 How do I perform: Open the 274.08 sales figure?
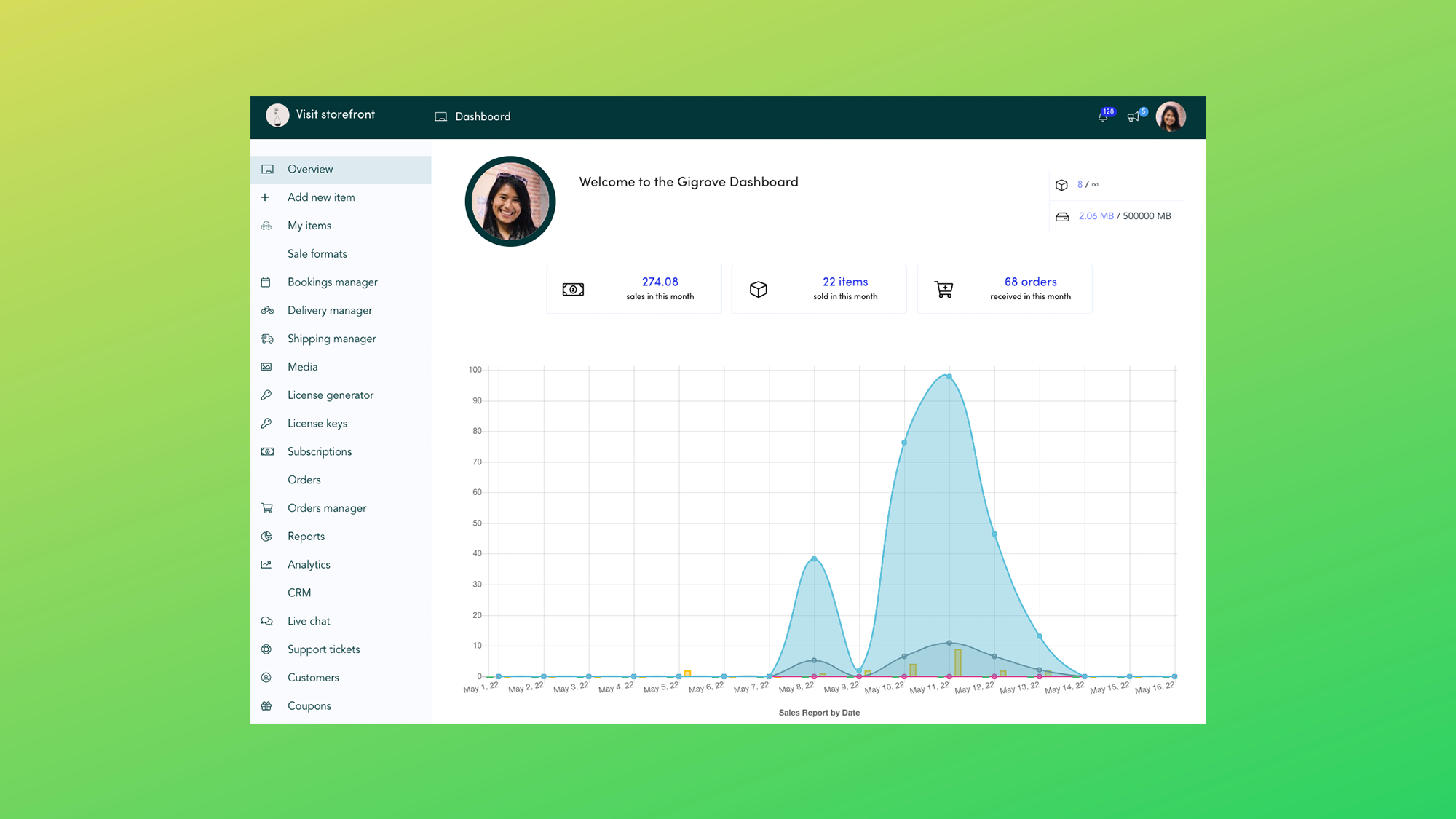660,282
